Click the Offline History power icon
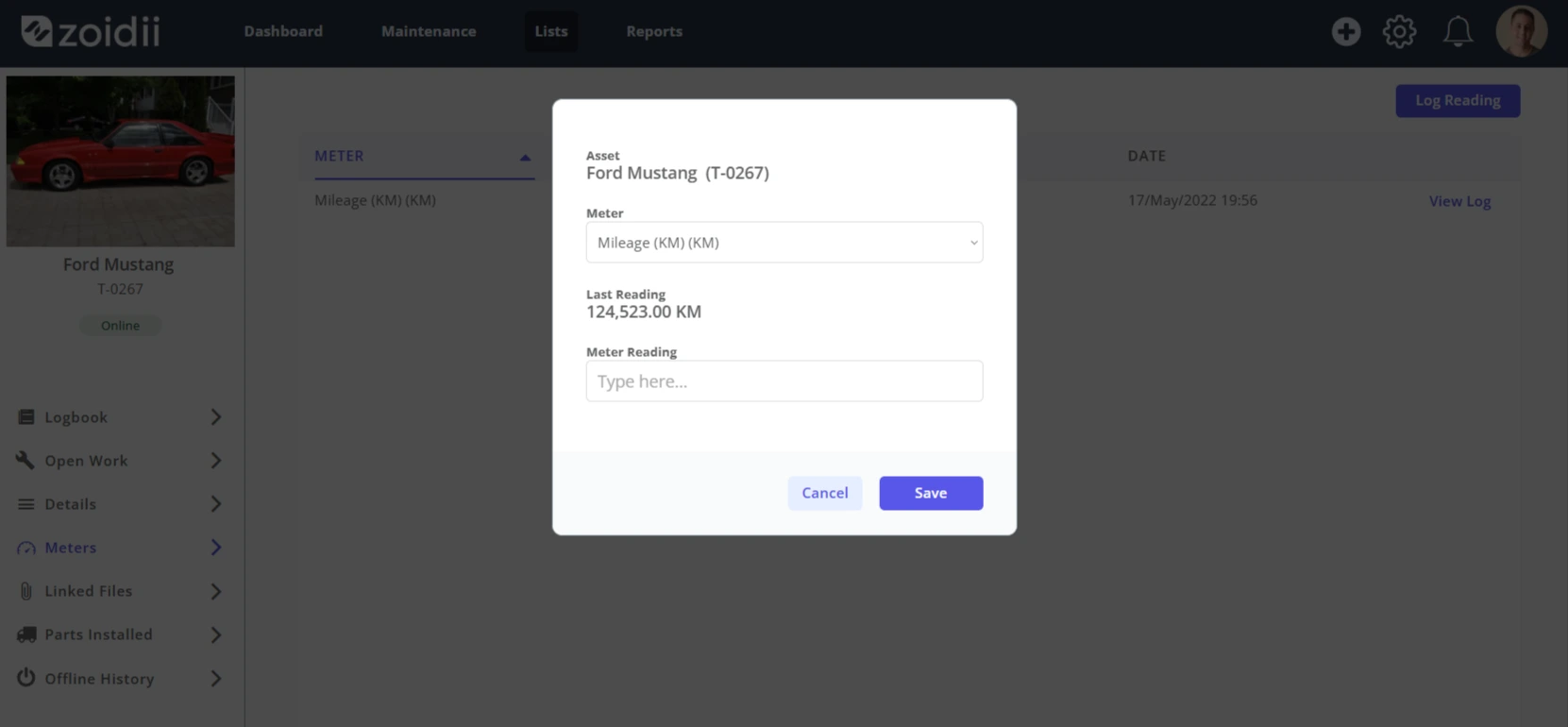The height and width of the screenshot is (727, 1568). coord(26,677)
